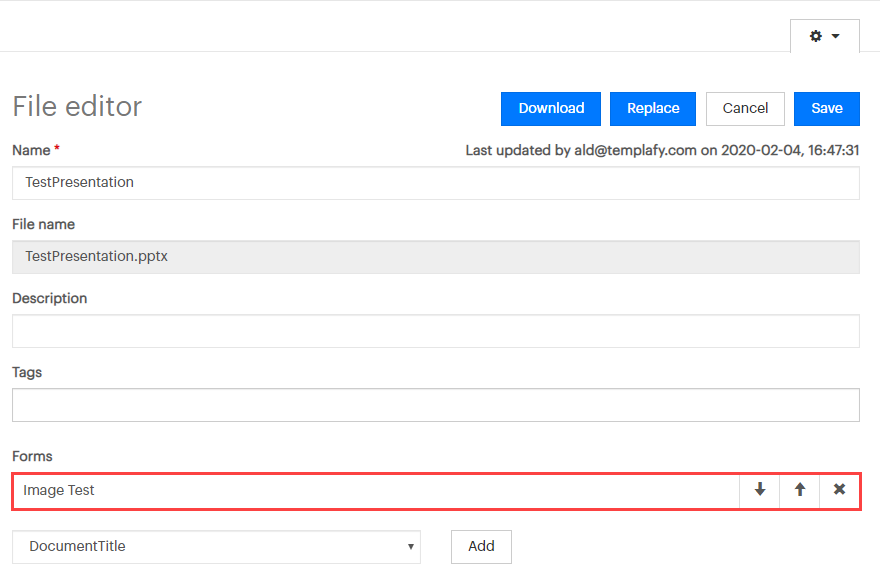Open the settings gear menu

[x=824, y=36]
